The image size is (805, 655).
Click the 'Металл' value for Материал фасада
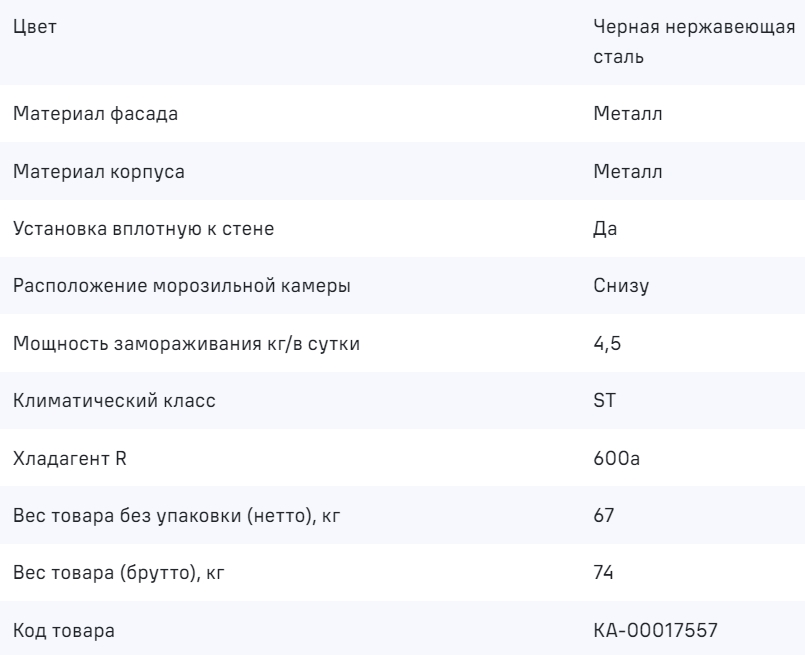[x=628, y=114]
